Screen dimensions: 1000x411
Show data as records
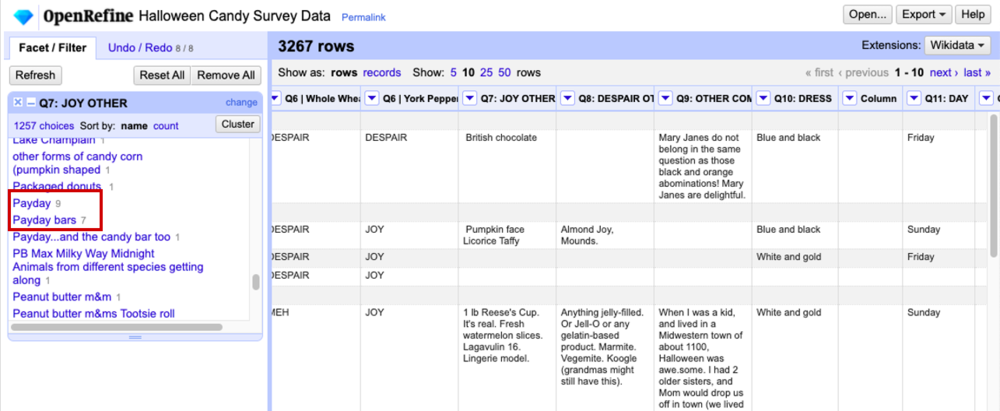tap(382, 73)
